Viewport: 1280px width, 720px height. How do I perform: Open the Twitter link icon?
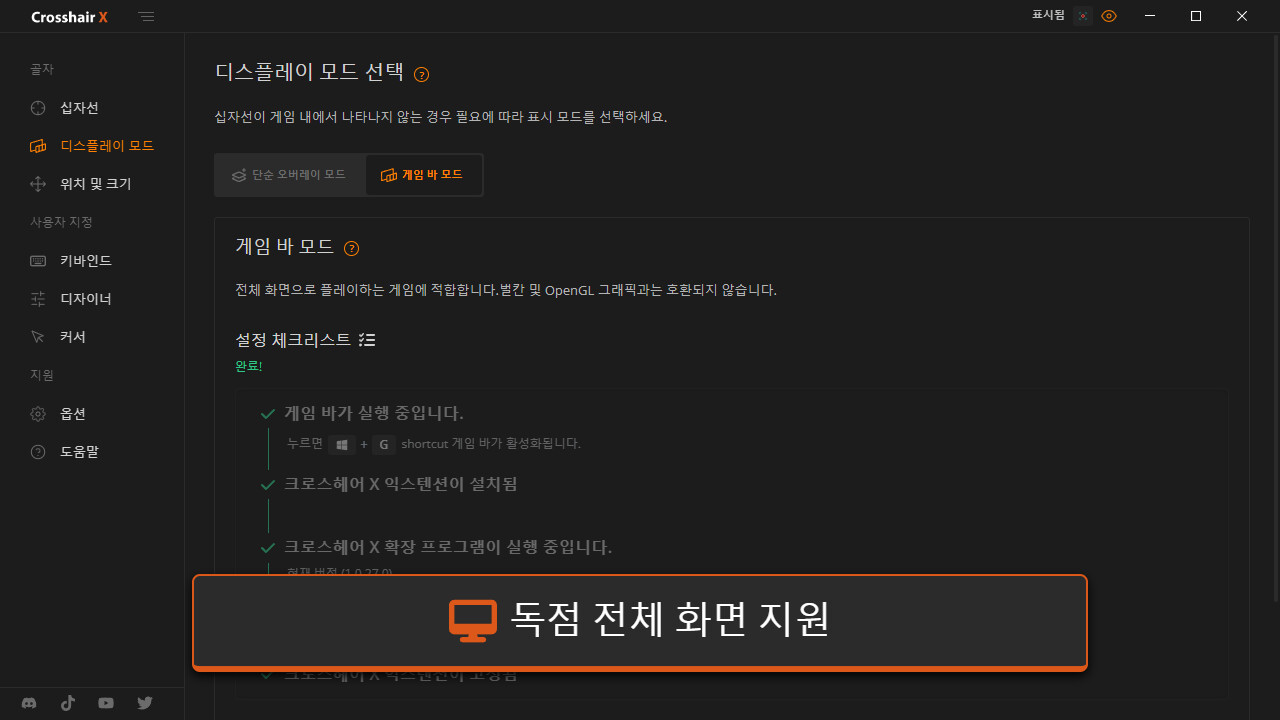click(145, 703)
